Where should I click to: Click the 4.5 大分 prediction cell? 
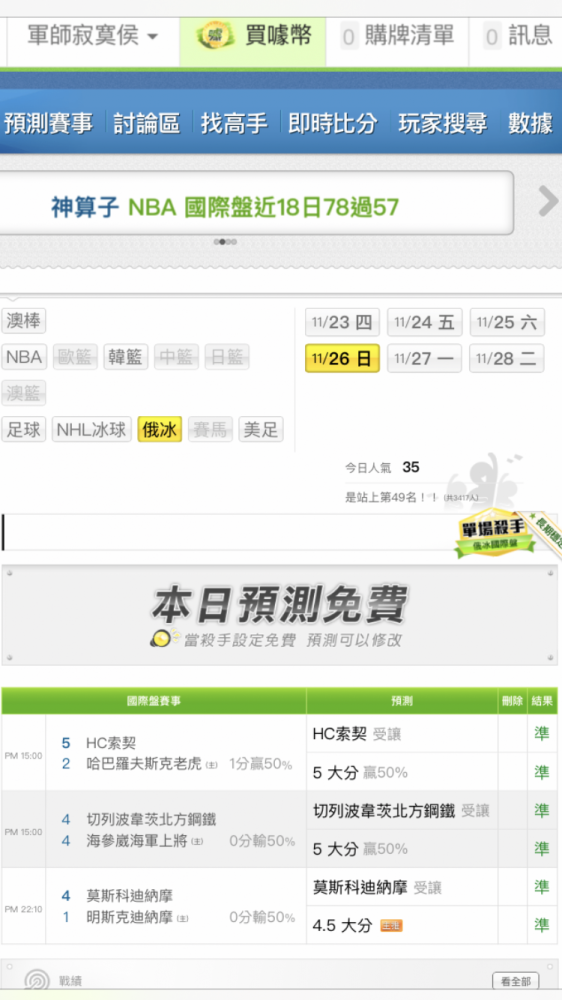[402, 925]
